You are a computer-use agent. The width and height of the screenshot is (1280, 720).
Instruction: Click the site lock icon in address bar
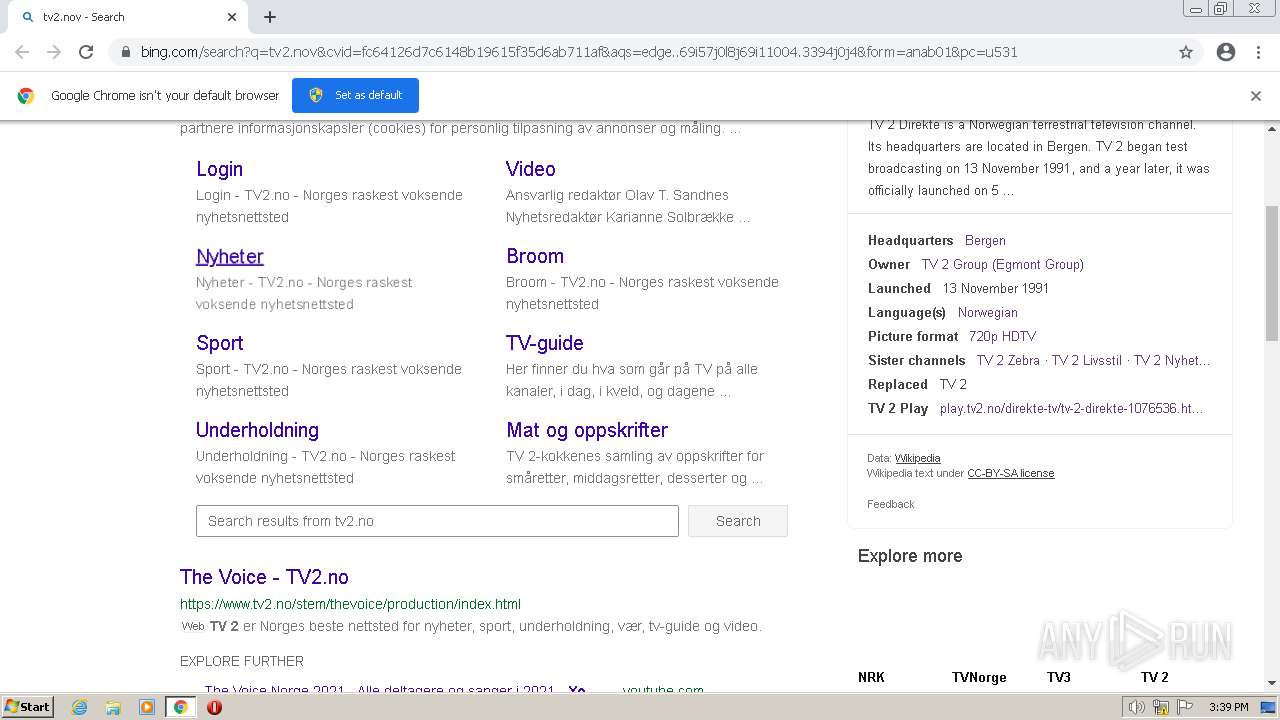coord(124,52)
